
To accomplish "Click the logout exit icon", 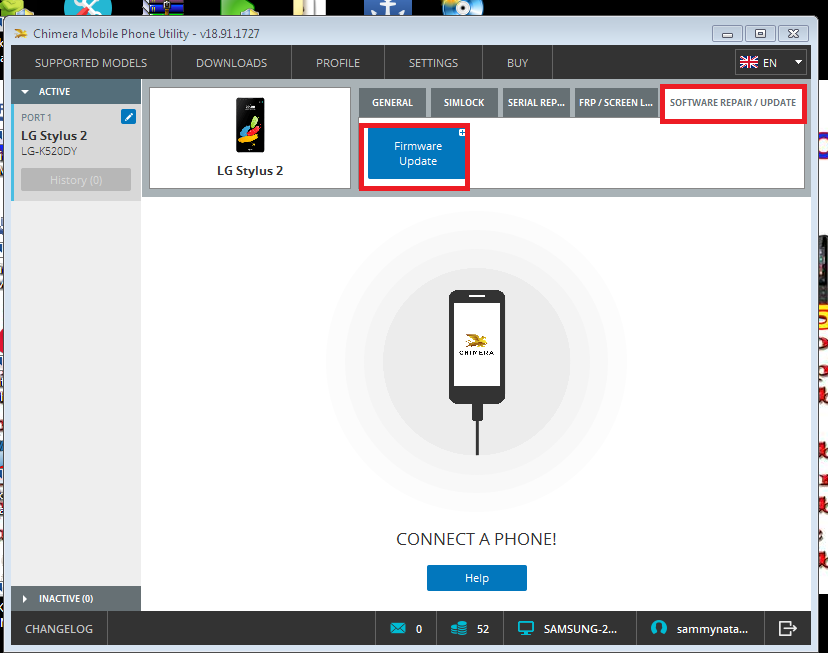I will [x=787, y=628].
